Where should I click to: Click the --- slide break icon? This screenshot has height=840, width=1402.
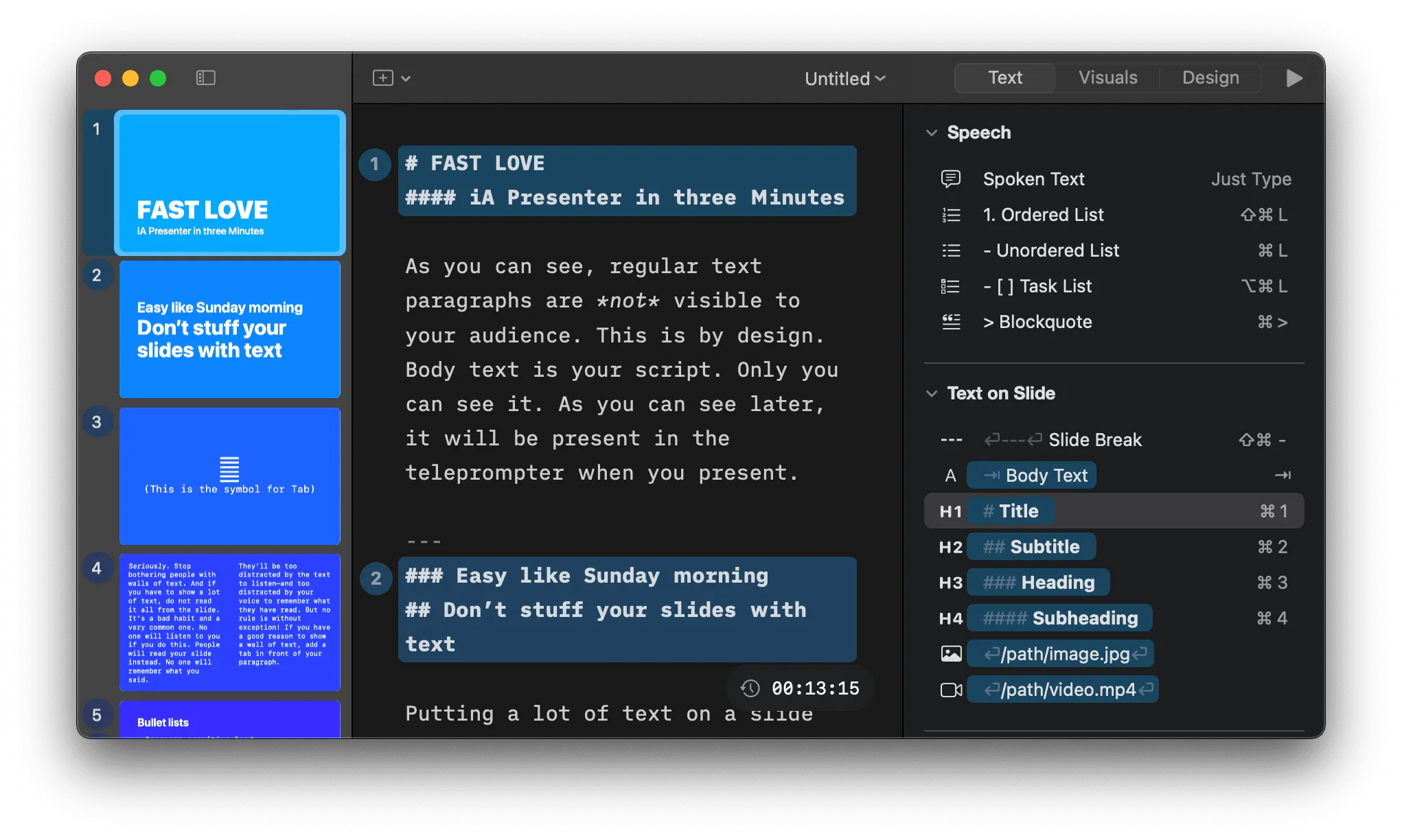pos(951,440)
